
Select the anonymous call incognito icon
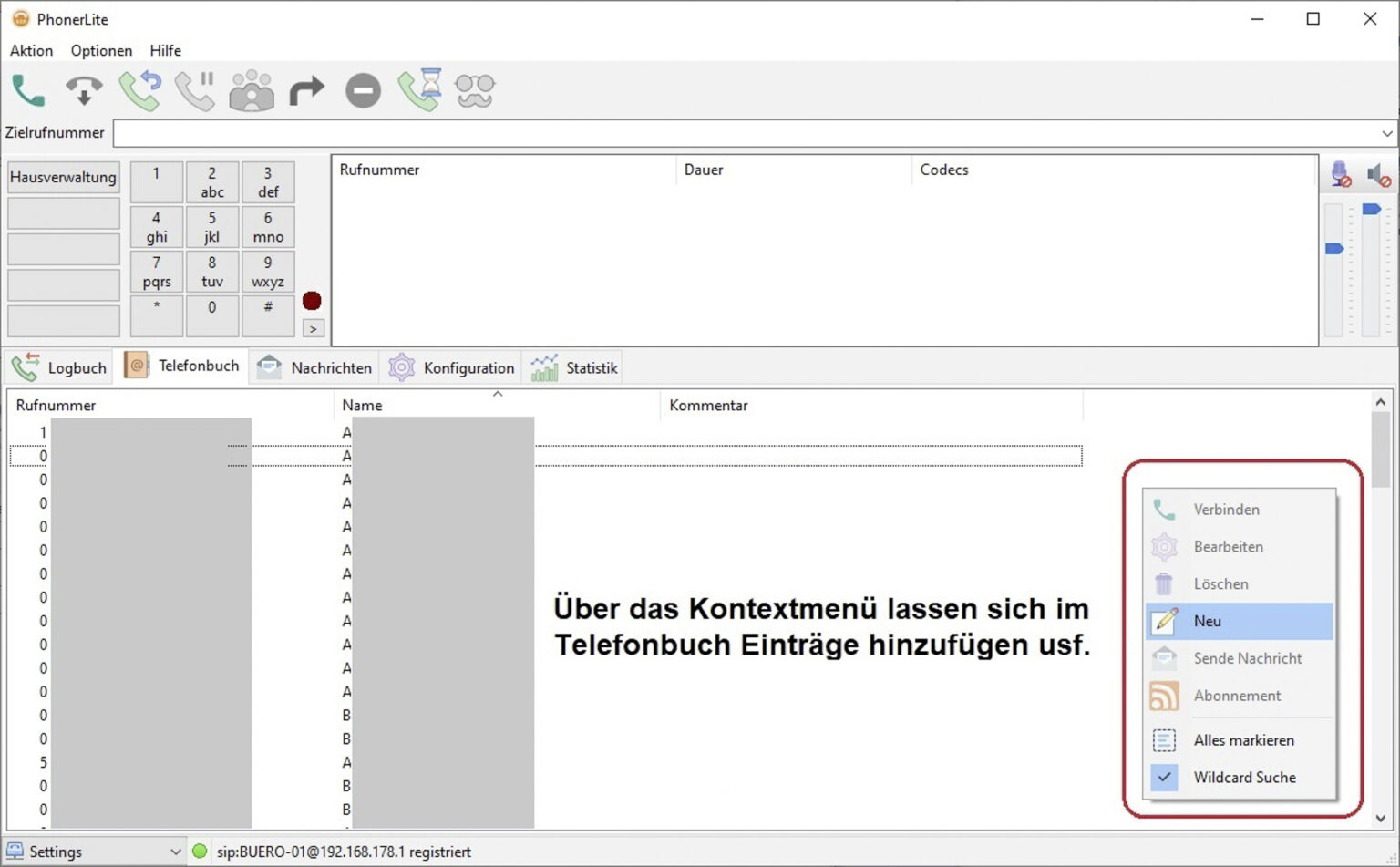(475, 90)
